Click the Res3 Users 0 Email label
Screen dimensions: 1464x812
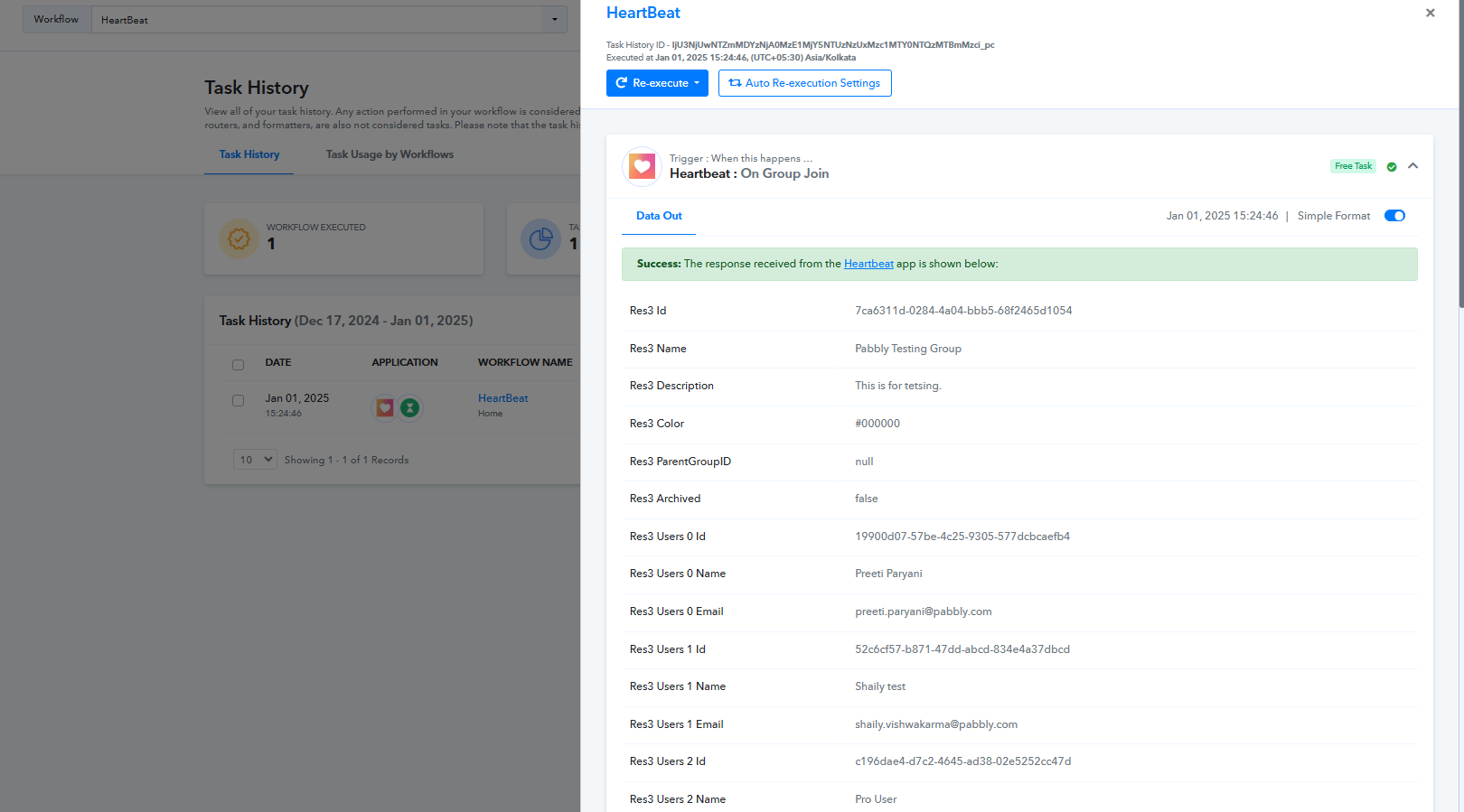pos(677,611)
